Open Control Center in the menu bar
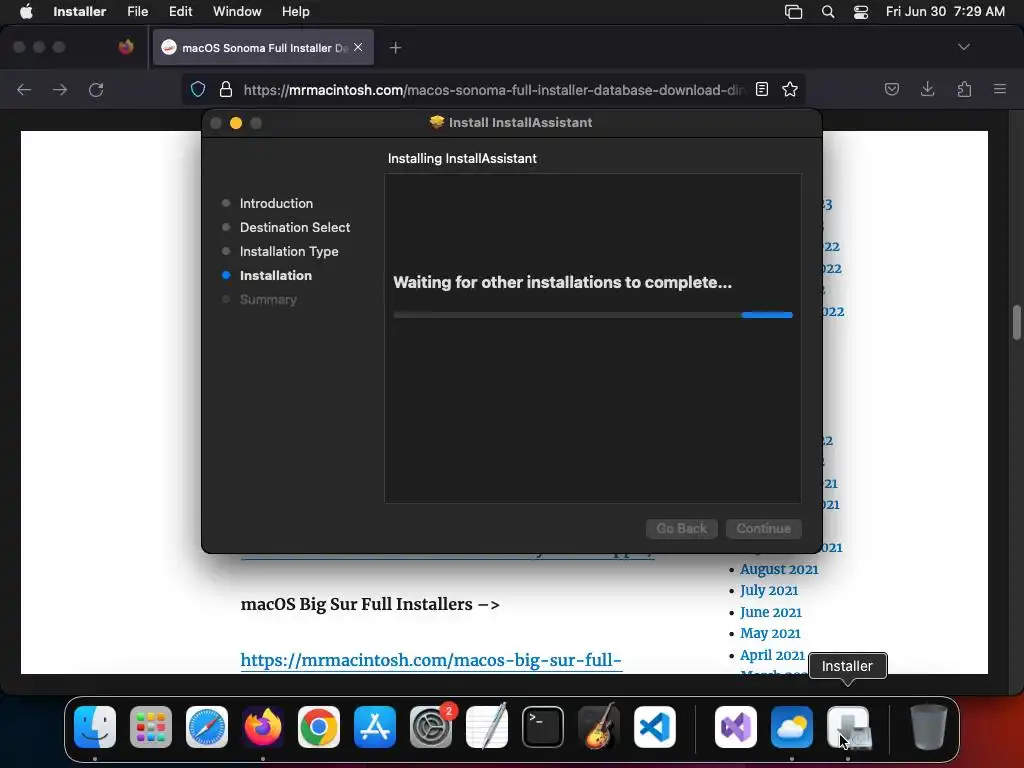This screenshot has width=1024, height=768. point(861,12)
